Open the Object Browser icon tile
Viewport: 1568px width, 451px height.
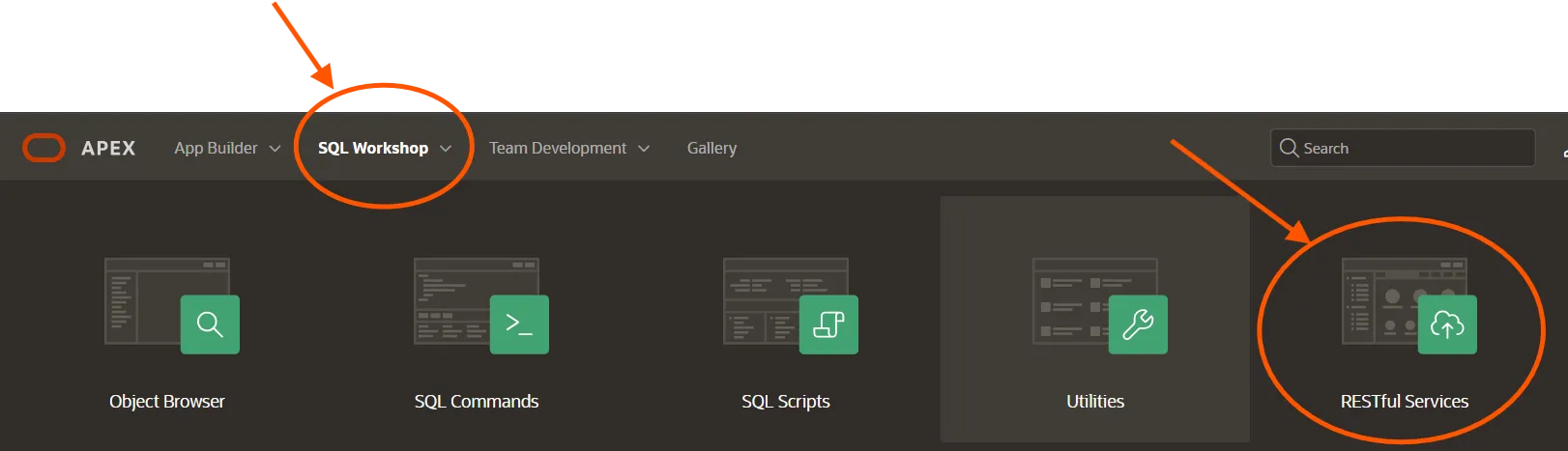(x=210, y=324)
